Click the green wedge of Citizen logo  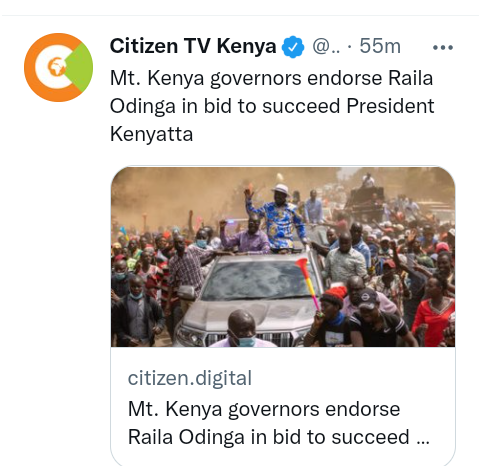[80, 67]
